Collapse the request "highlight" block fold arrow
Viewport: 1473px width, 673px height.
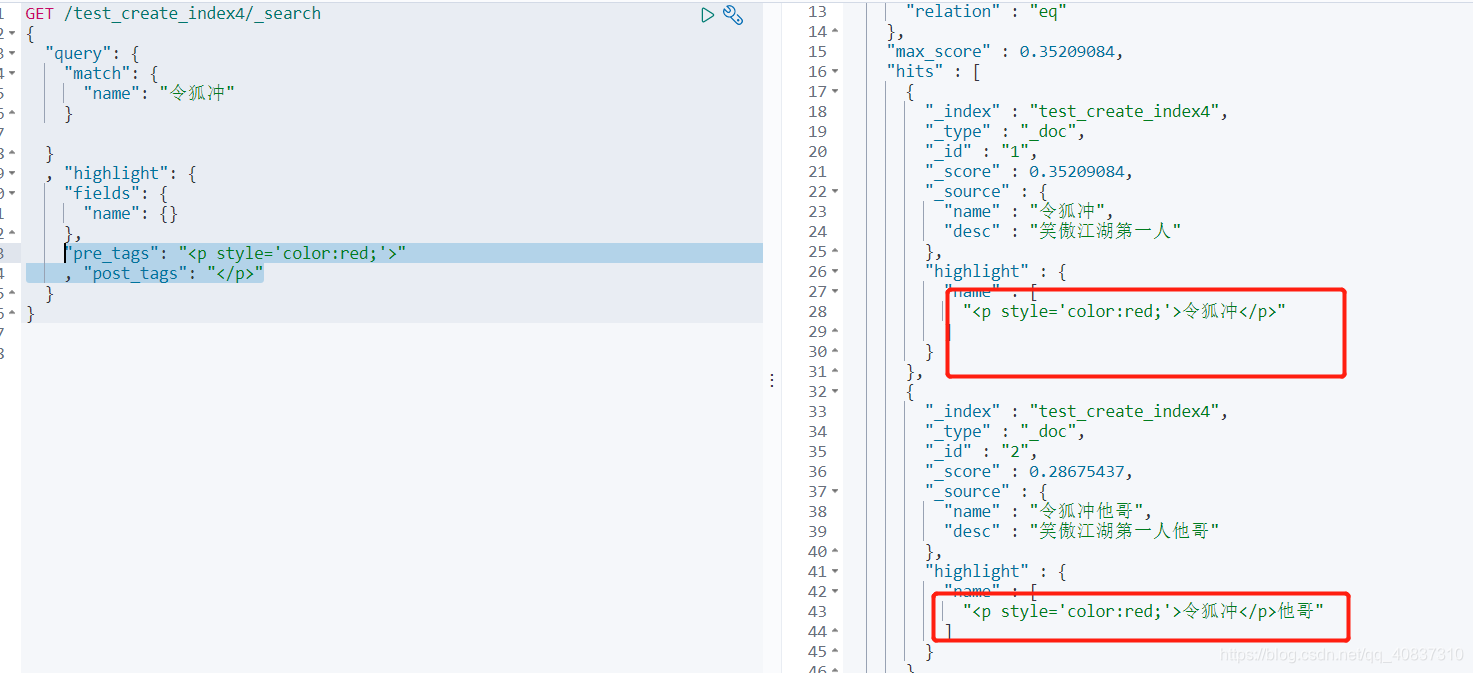click(x=11, y=173)
